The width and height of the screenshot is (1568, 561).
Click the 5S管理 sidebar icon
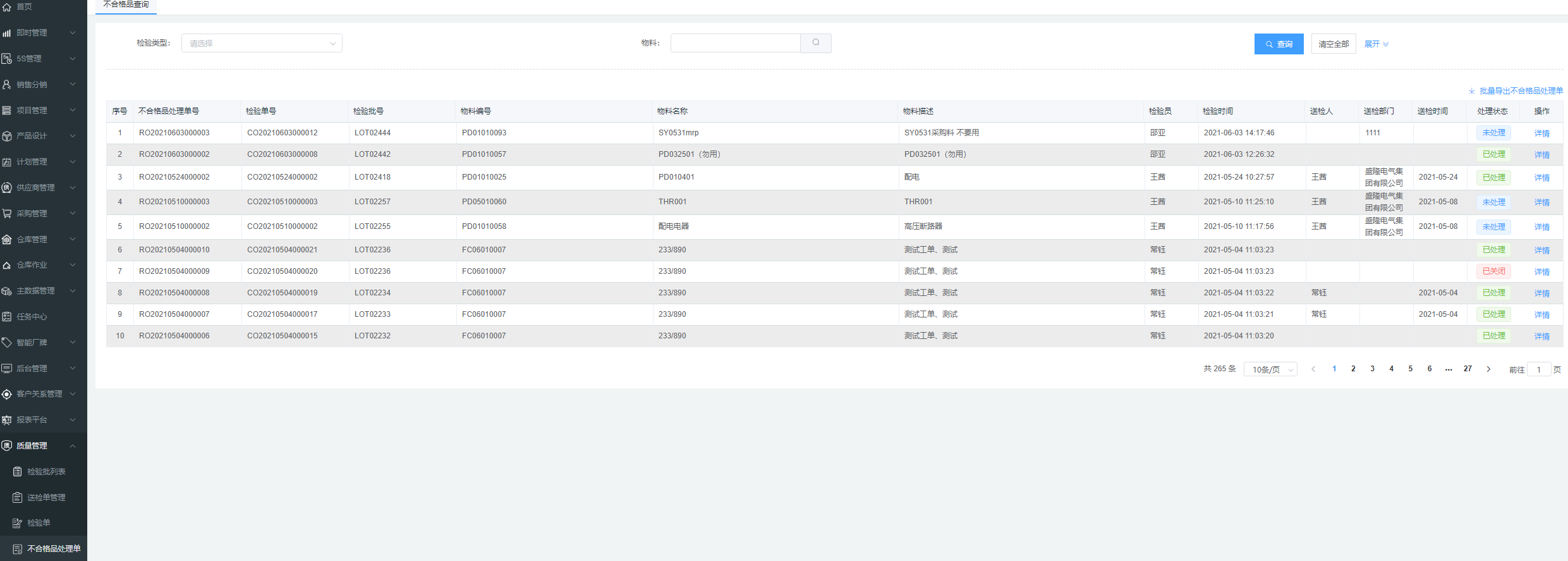[x=7, y=59]
